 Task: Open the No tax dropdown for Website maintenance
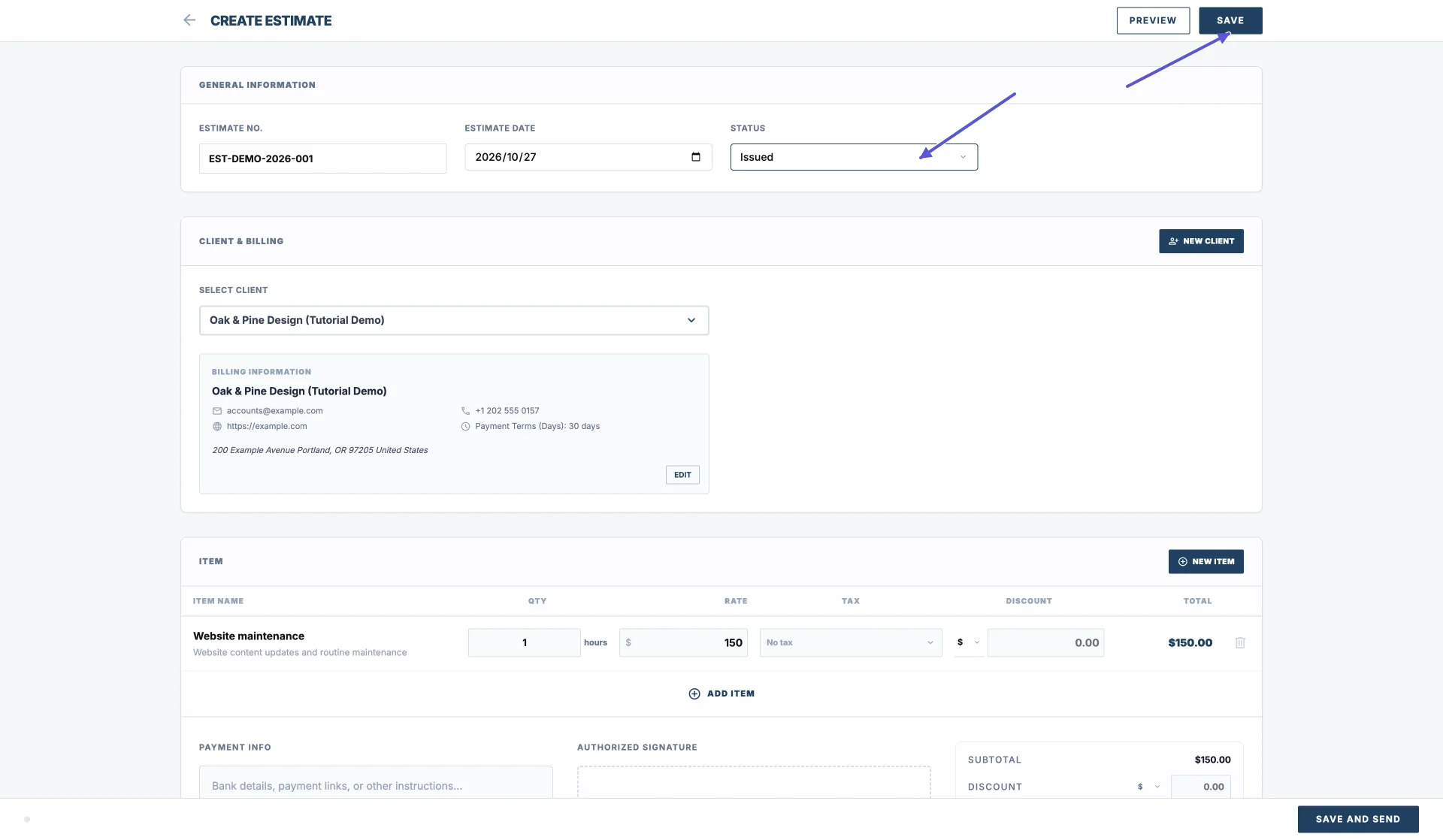pyautogui.click(x=851, y=642)
